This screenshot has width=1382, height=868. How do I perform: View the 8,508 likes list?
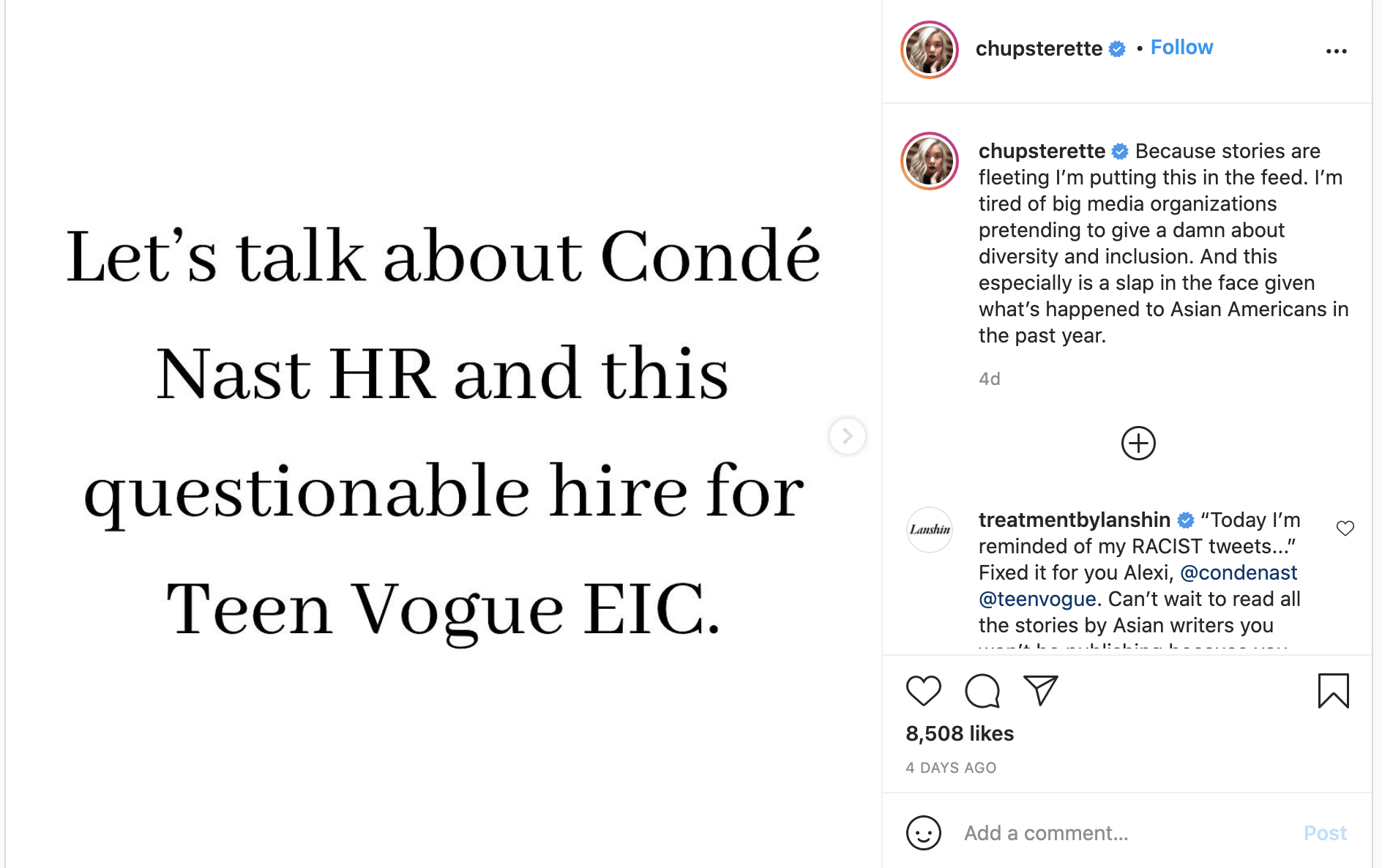[960, 733]
